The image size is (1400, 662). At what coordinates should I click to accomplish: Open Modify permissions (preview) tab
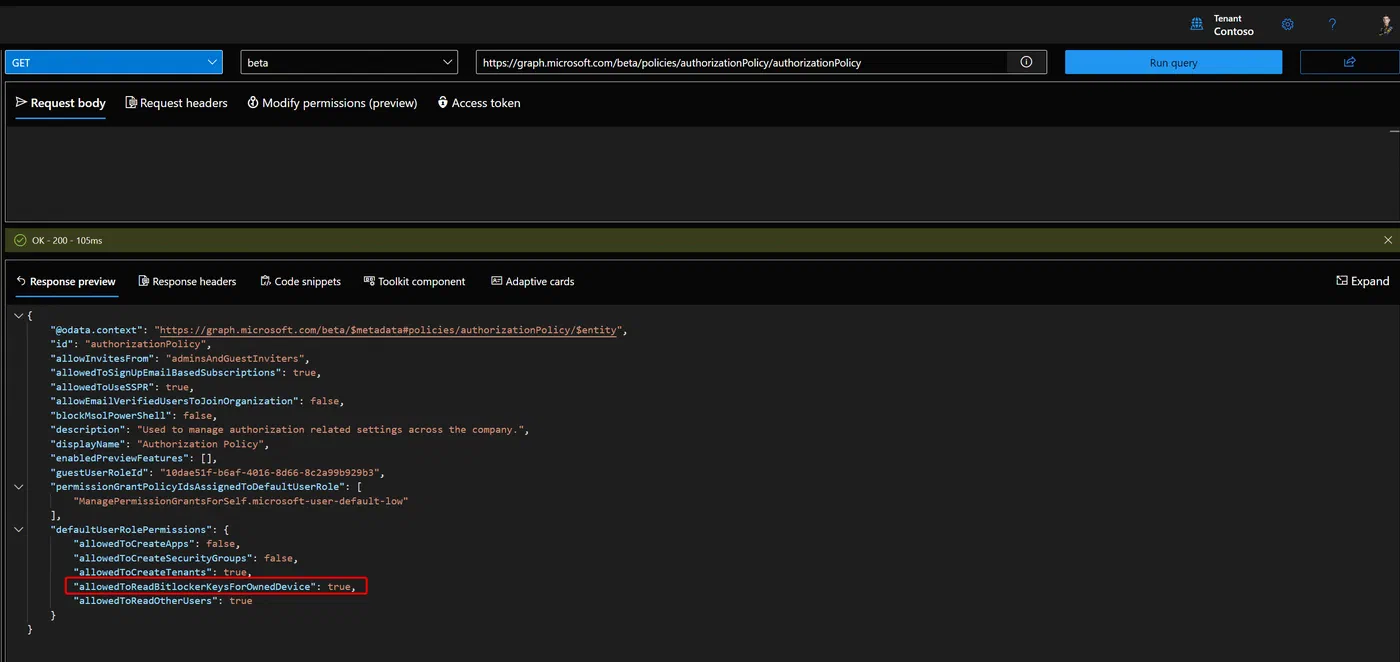(332, 103)
